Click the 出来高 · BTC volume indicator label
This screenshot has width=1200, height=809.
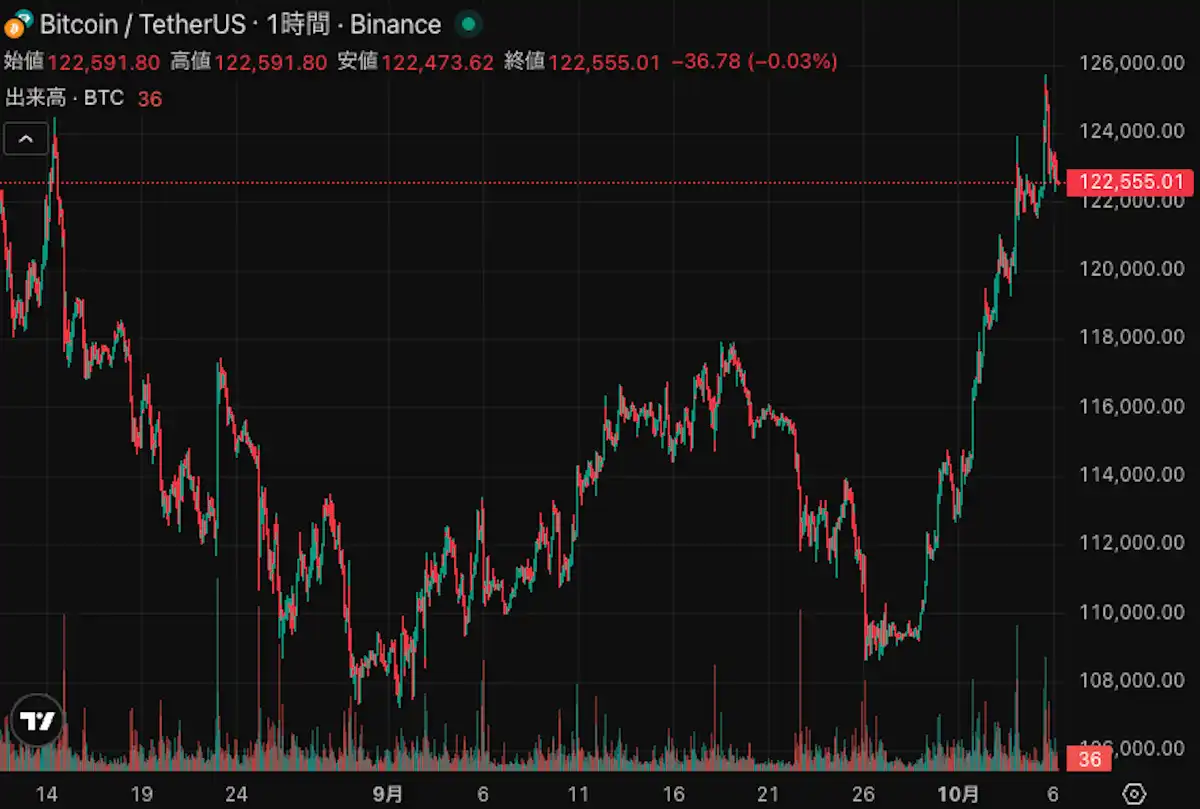coord(65,98)
